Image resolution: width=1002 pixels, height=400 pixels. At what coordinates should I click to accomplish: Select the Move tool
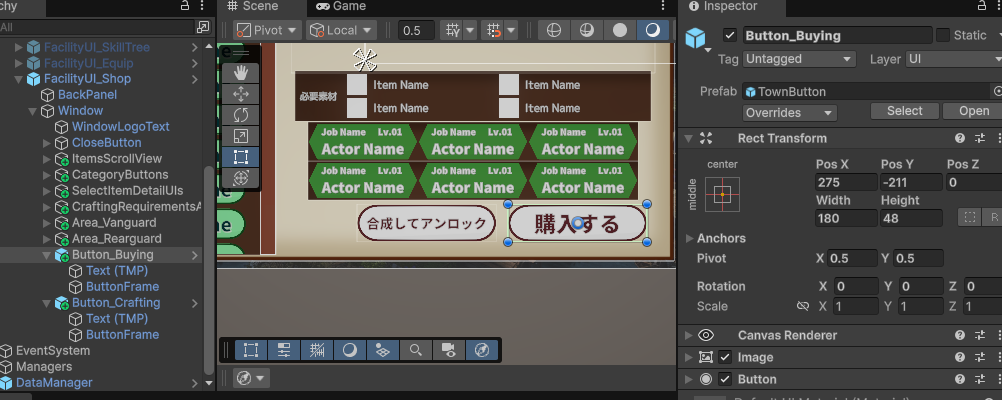click(240, 94)
